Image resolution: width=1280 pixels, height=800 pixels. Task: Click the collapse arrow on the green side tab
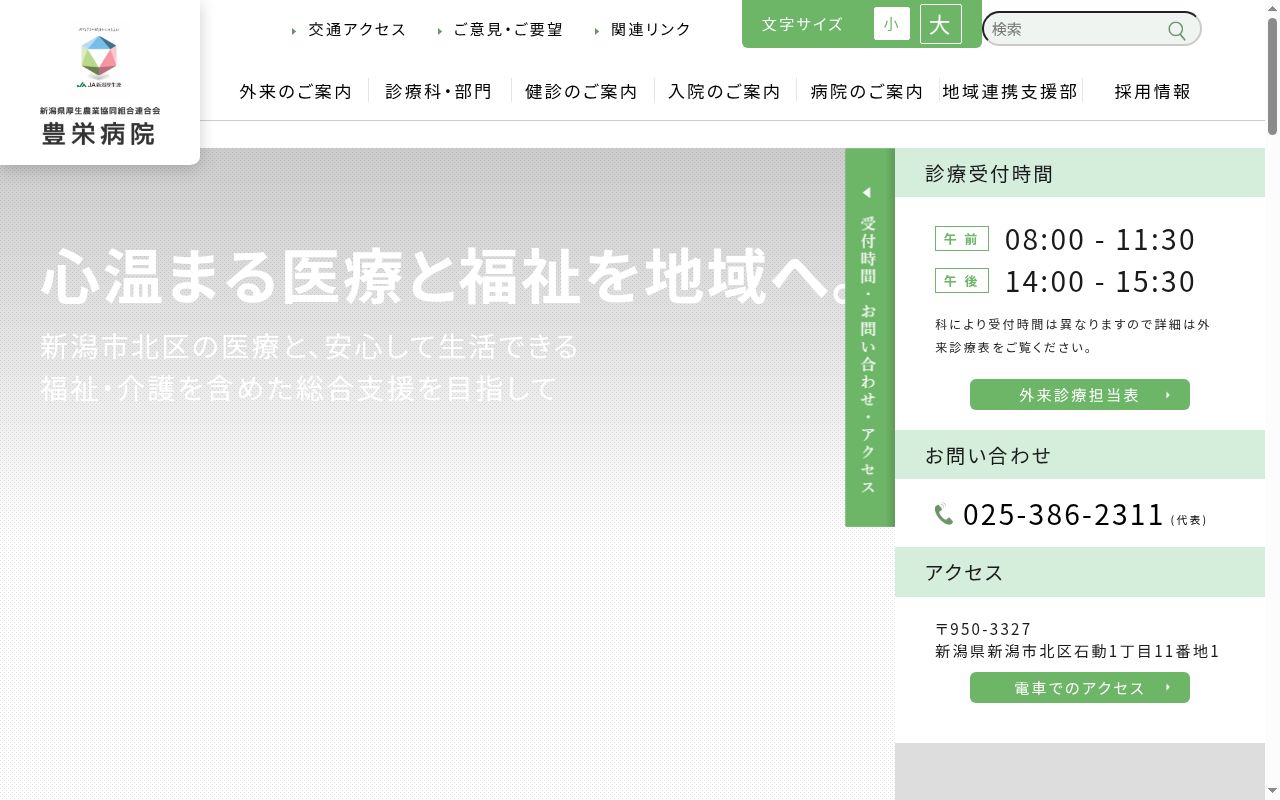point(867,192)
